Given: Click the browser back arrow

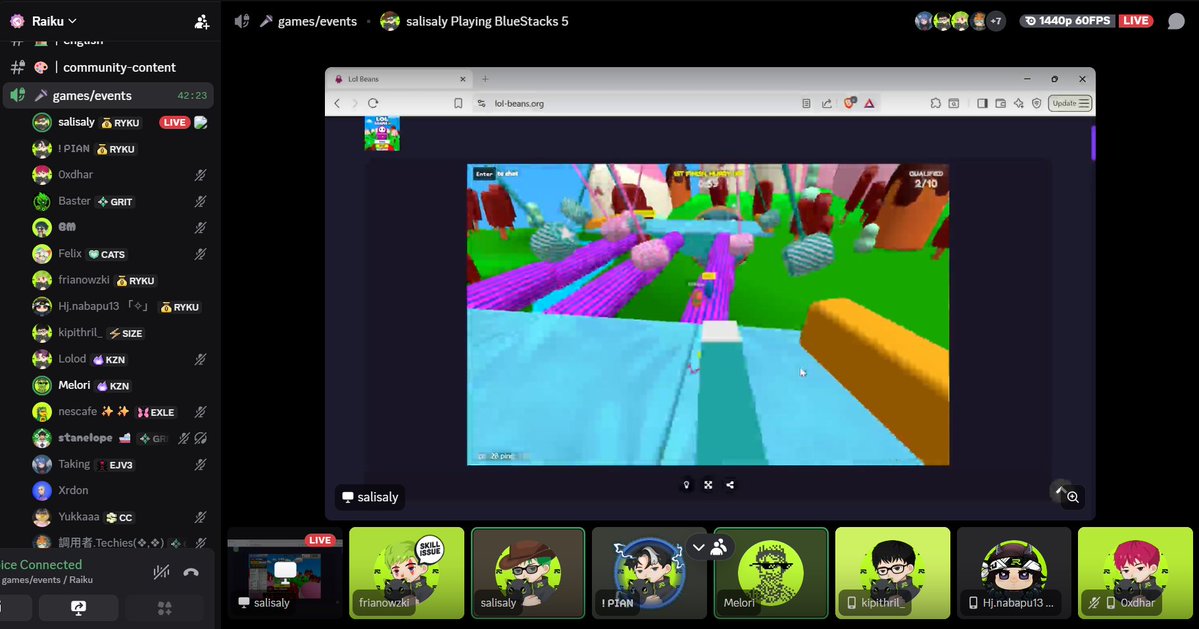Looking at the screenshot, I should (x=337, y=103).
